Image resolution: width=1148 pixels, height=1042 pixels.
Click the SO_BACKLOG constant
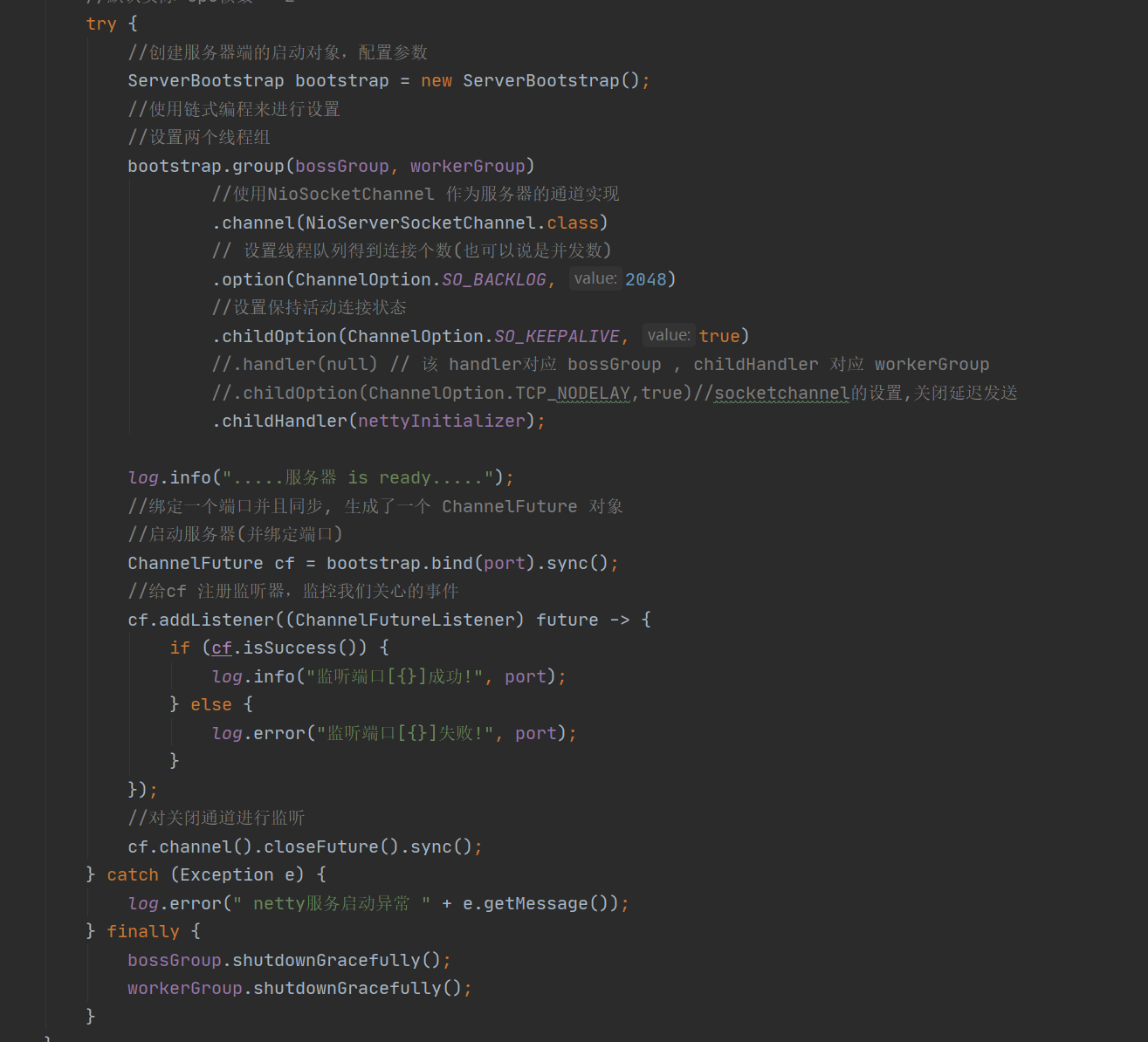495,278
